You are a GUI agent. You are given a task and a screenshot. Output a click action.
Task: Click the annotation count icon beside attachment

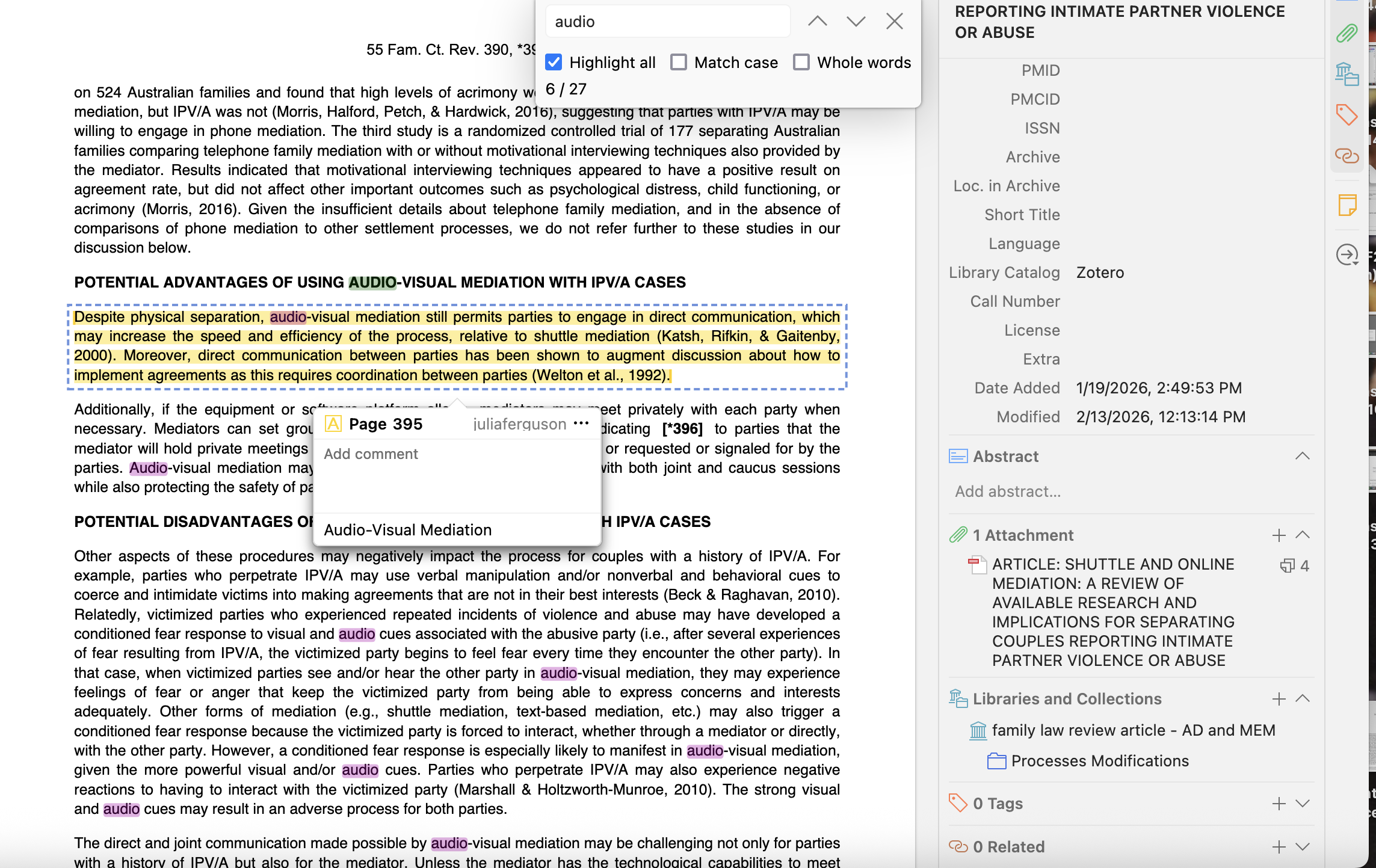1287,565
